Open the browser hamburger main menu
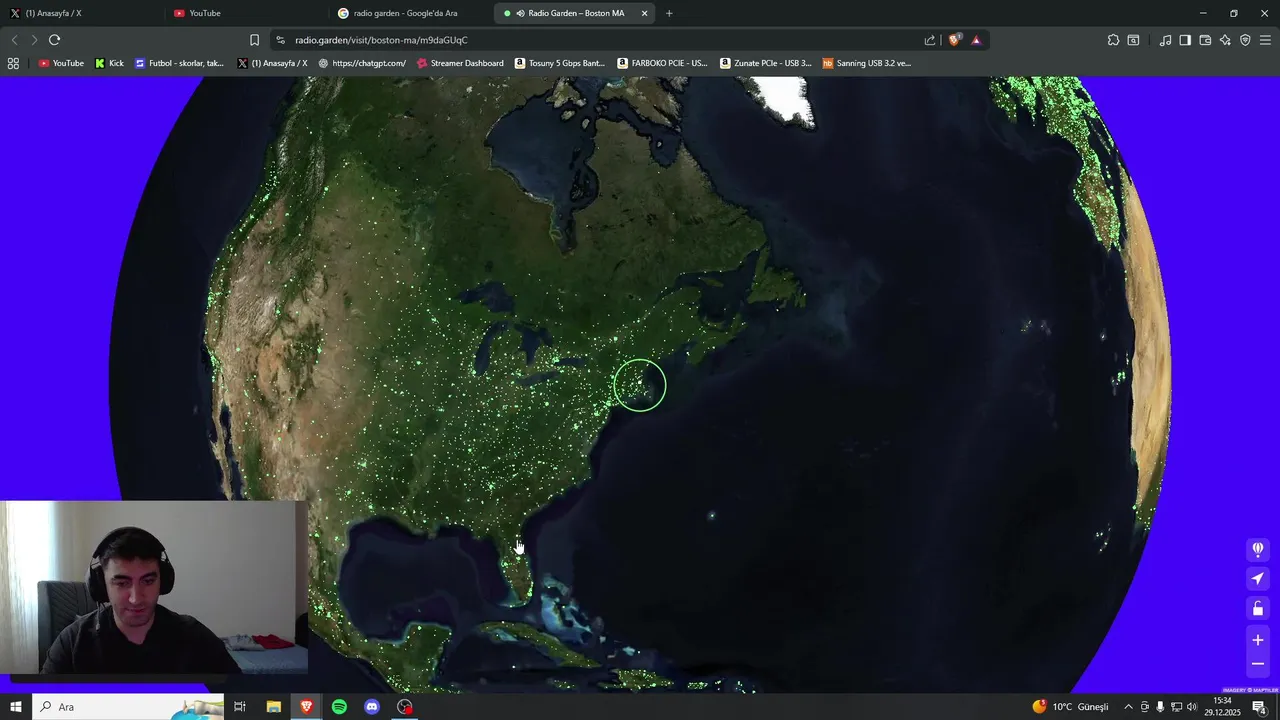The image size is (1280, 720). (1265, 40)
